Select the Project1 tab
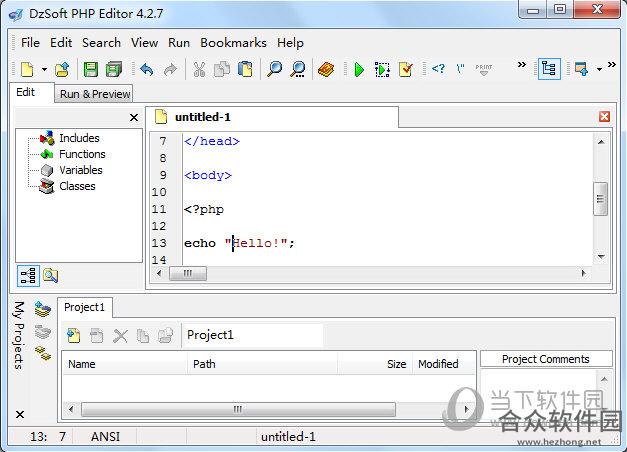Viewport: 627px width, 452px height. click(x=84, y=307)
